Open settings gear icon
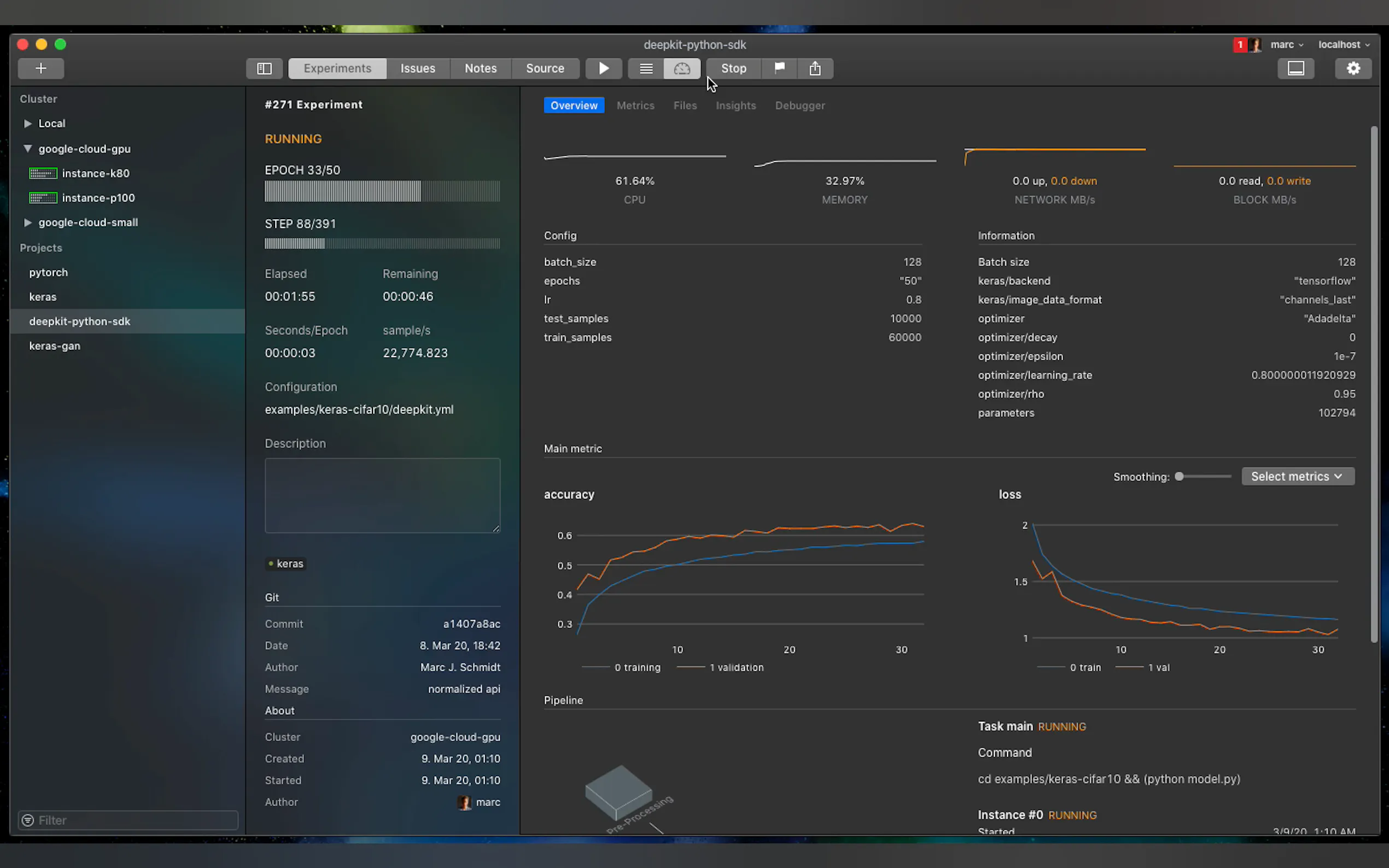Viewport: 1389px width, 868px height. tap(1353, 68)
